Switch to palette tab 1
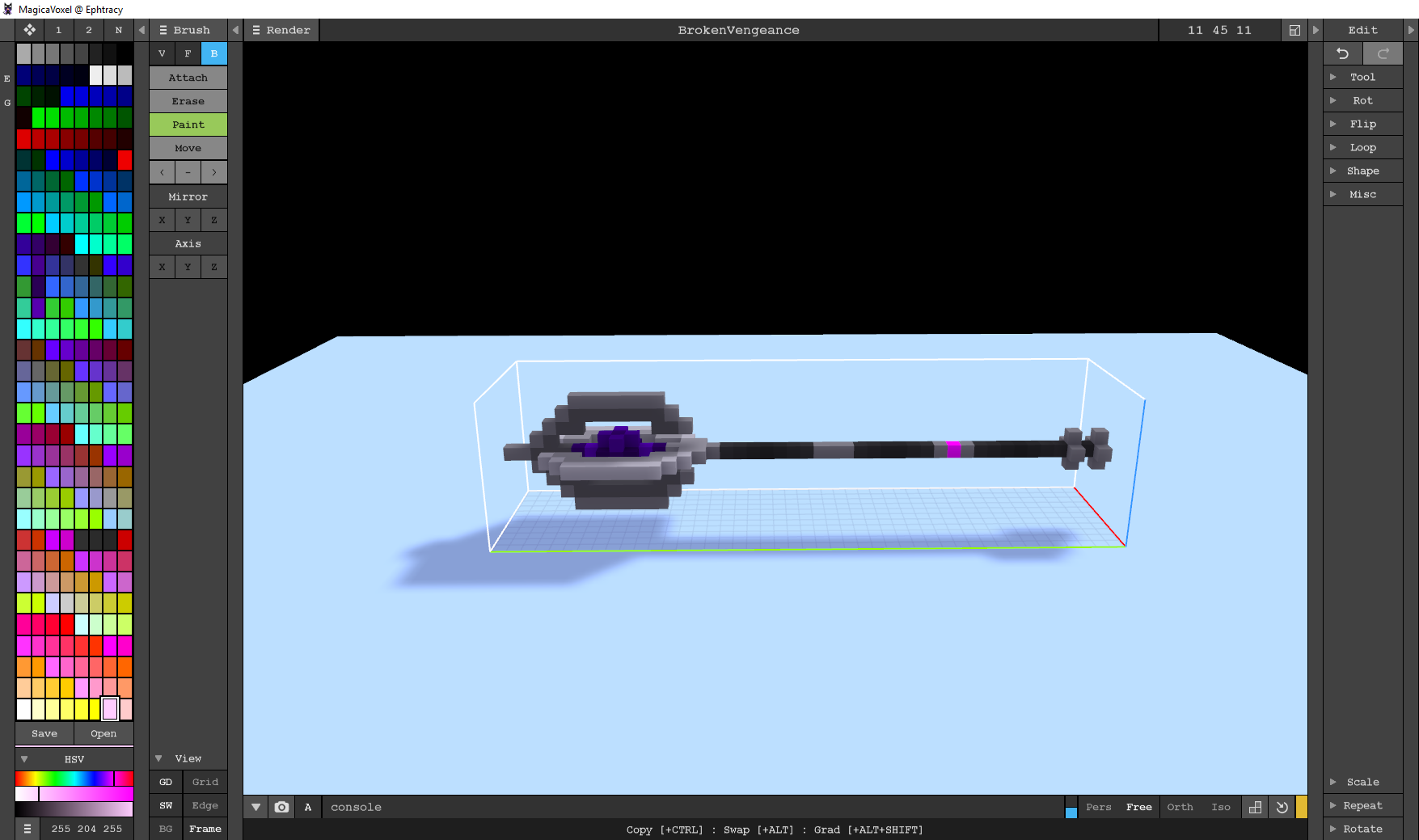Screen dimensions: 1419x840 (x=58, y=30)
